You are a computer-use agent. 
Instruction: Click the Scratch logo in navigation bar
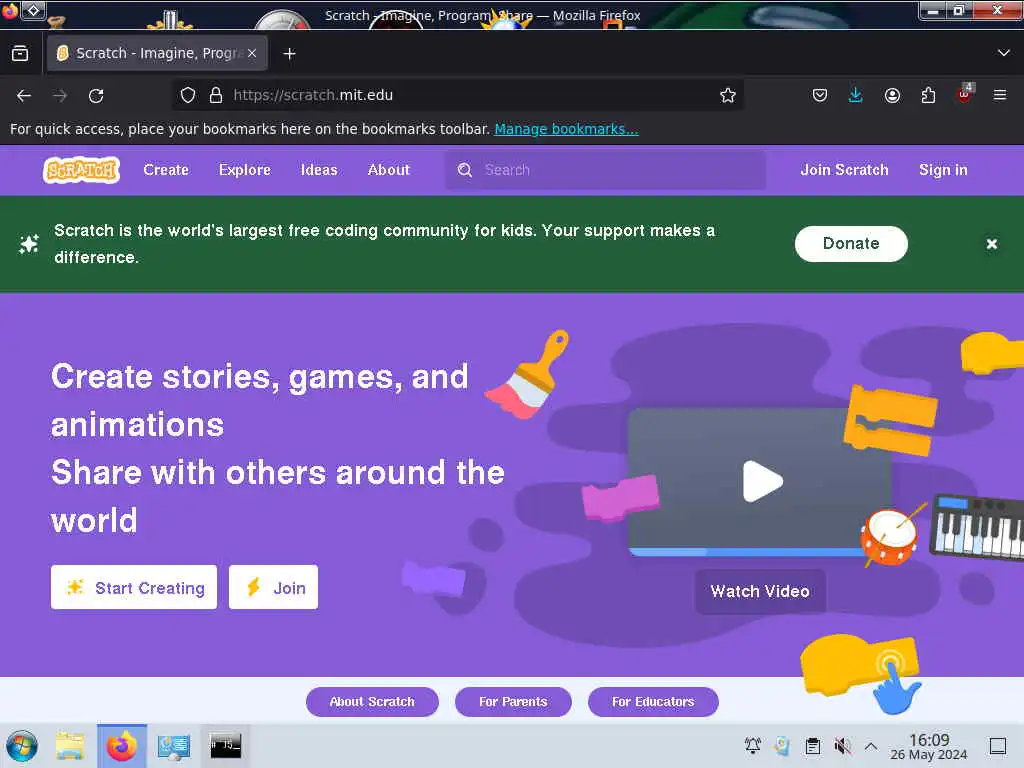tap(82, 170)
